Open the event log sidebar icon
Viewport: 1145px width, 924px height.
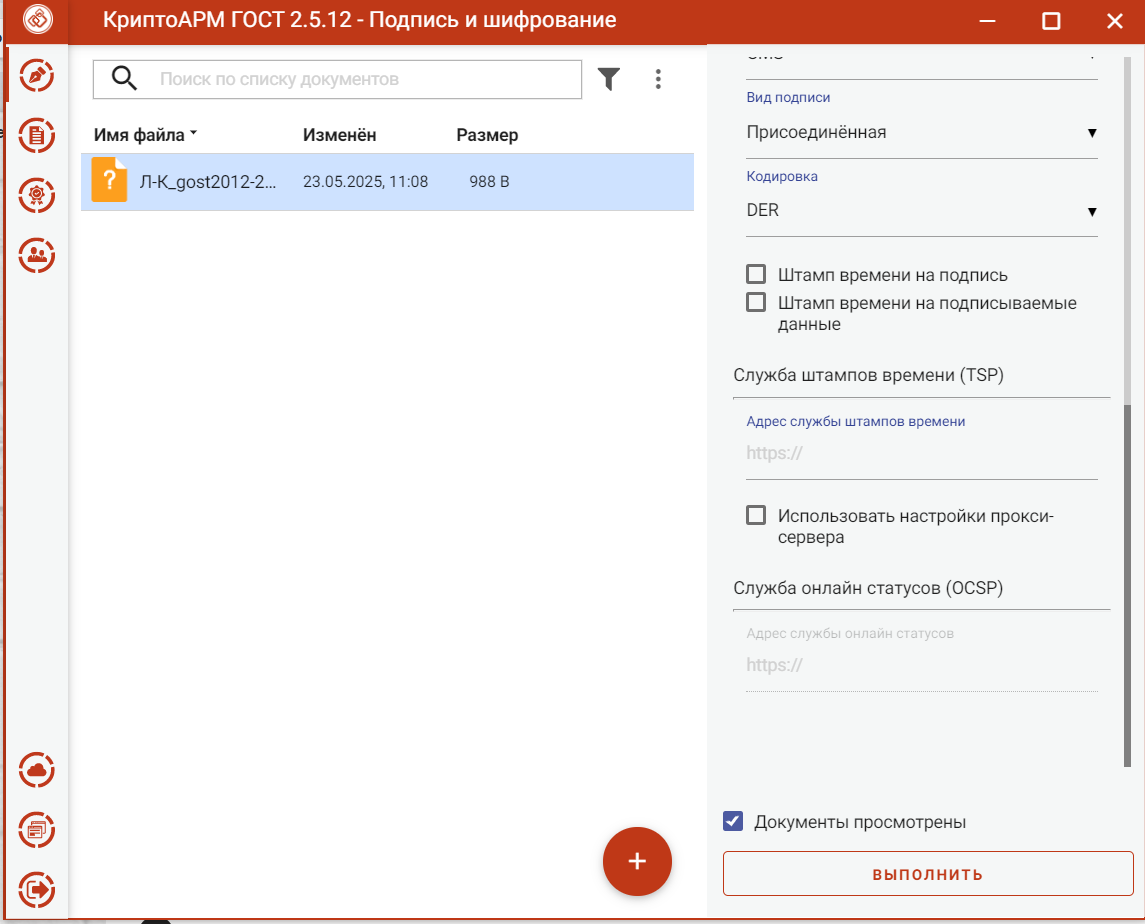pyautogui.click(x=37, y=830)
